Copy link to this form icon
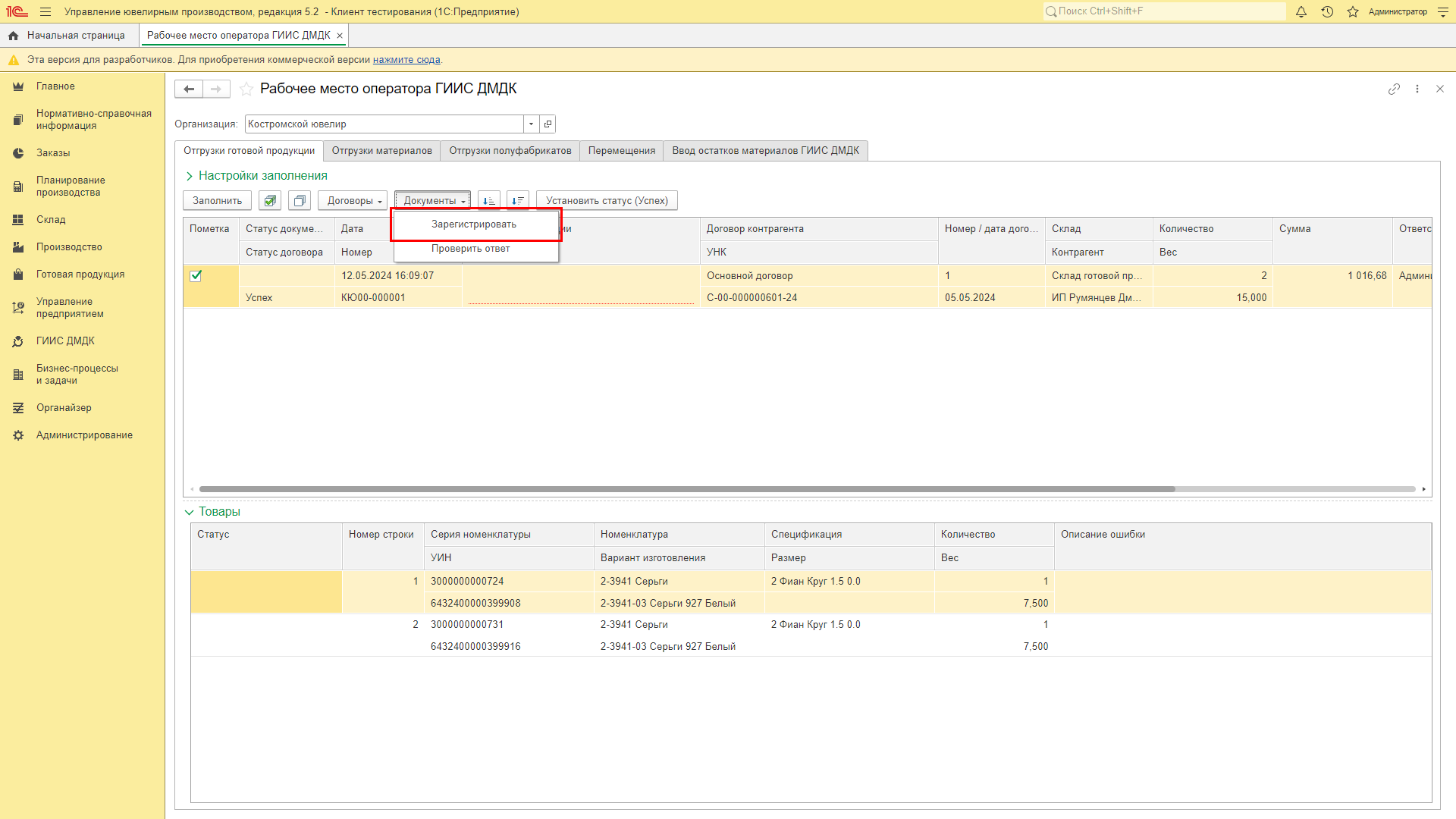Screen dimensions: 1456x819 click(x=1394, y=89)
